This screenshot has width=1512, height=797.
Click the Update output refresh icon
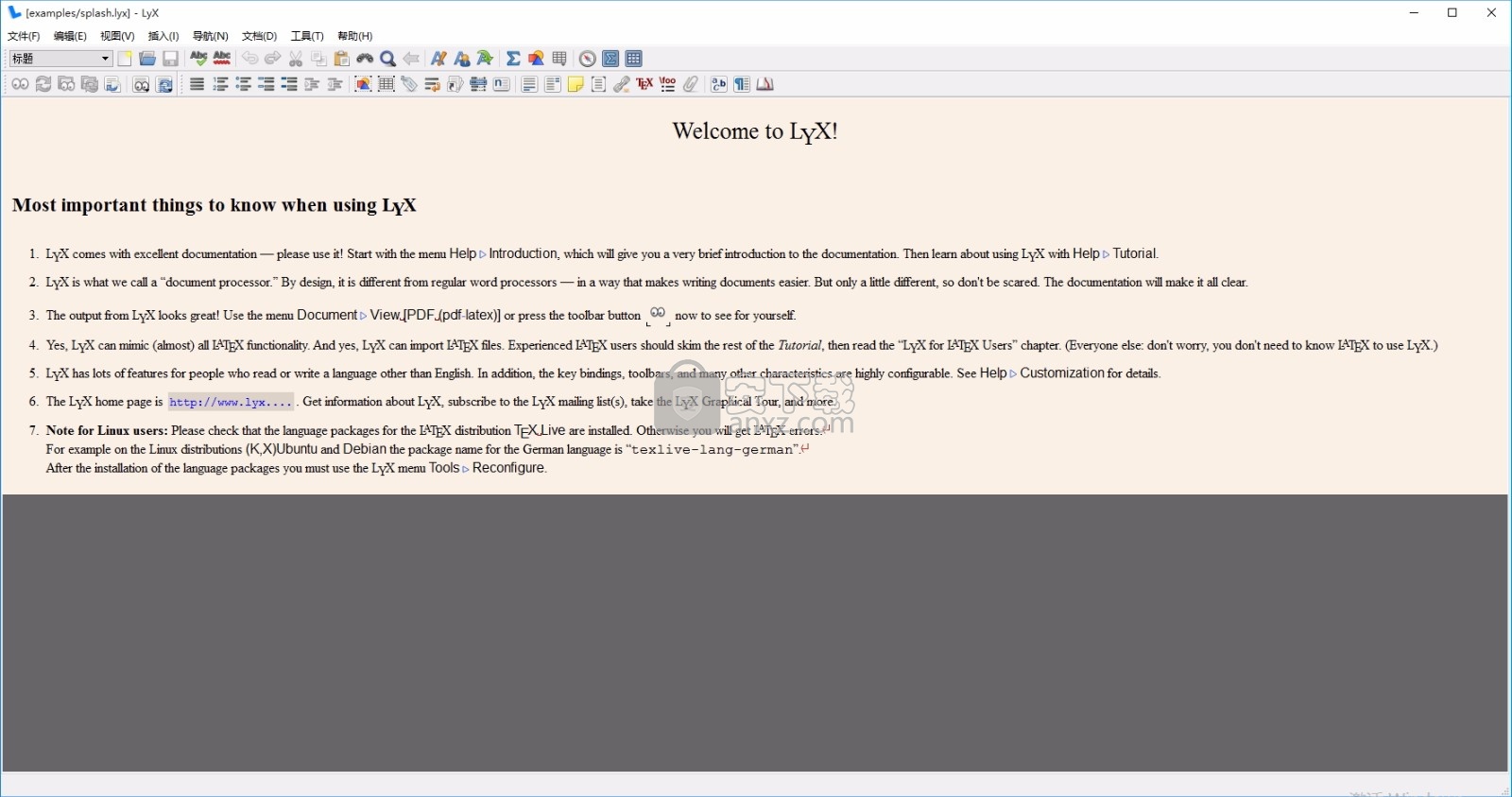(x=43, y=84)
